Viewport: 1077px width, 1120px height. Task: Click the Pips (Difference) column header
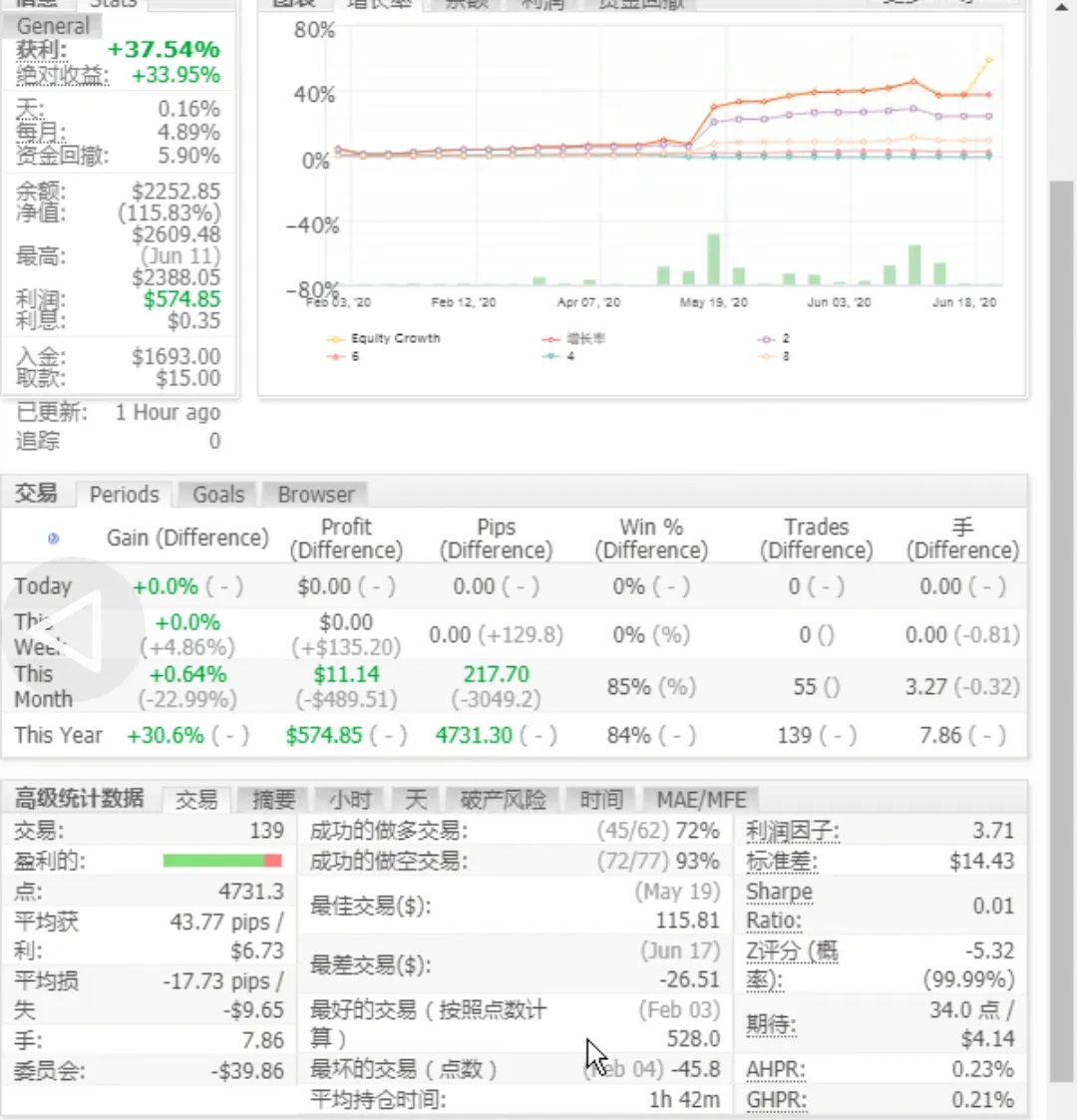click(497, 539)
